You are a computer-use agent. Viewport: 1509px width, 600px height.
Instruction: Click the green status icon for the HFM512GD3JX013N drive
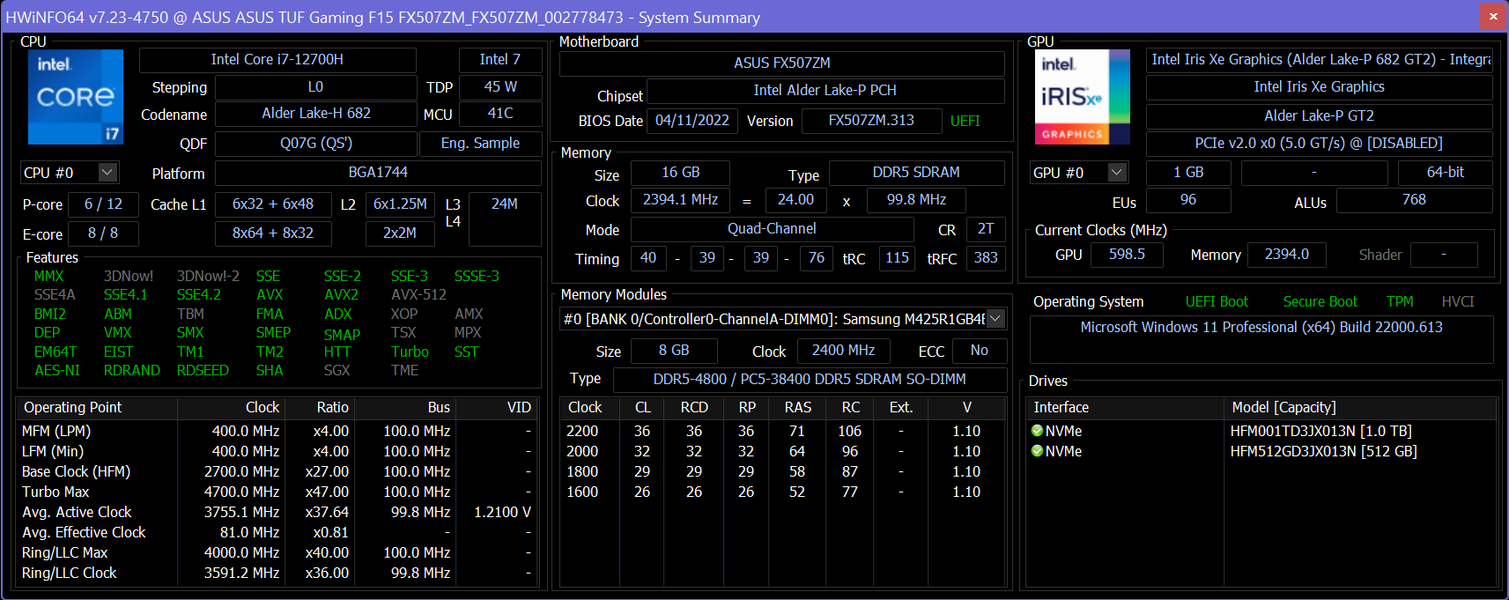point(1037,451)
